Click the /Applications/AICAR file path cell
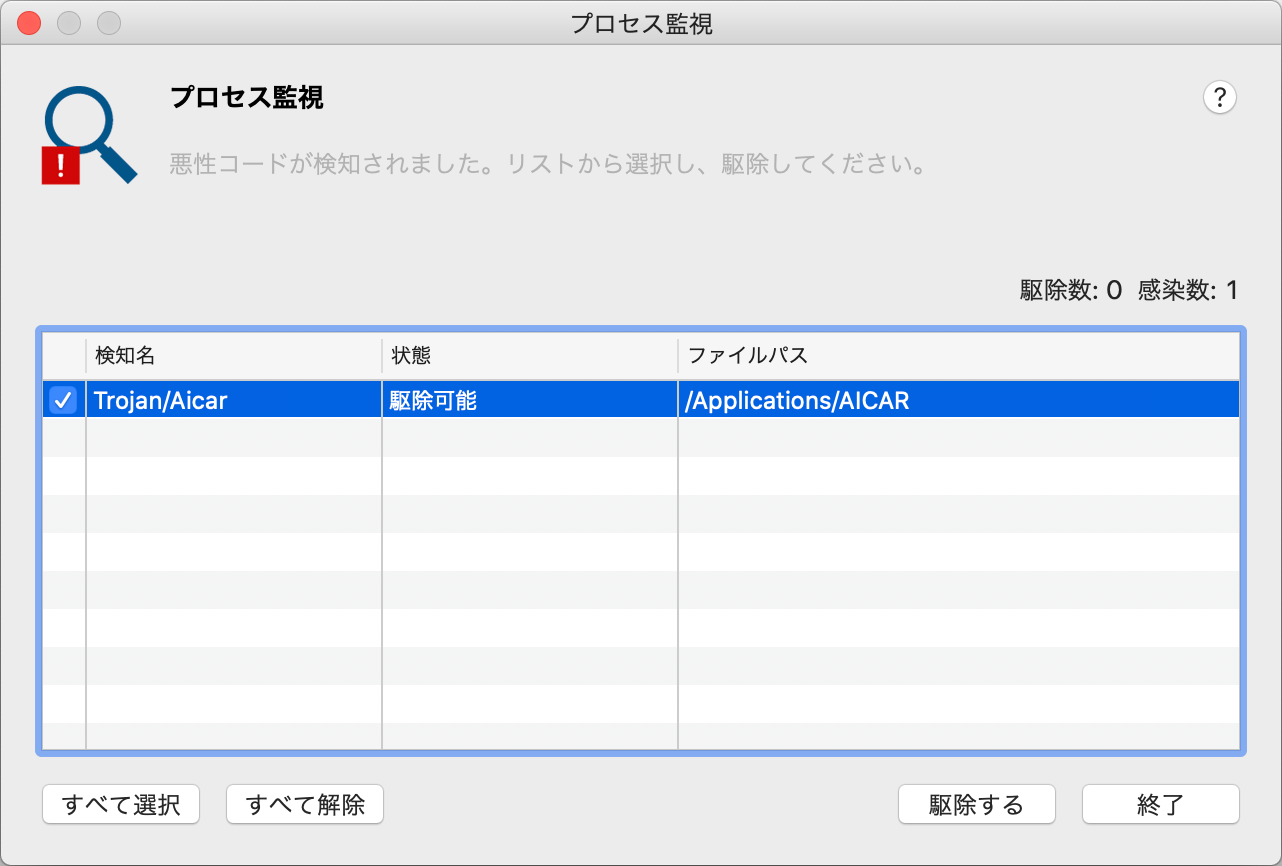The image size is (1282, 866). click(959, 400)
